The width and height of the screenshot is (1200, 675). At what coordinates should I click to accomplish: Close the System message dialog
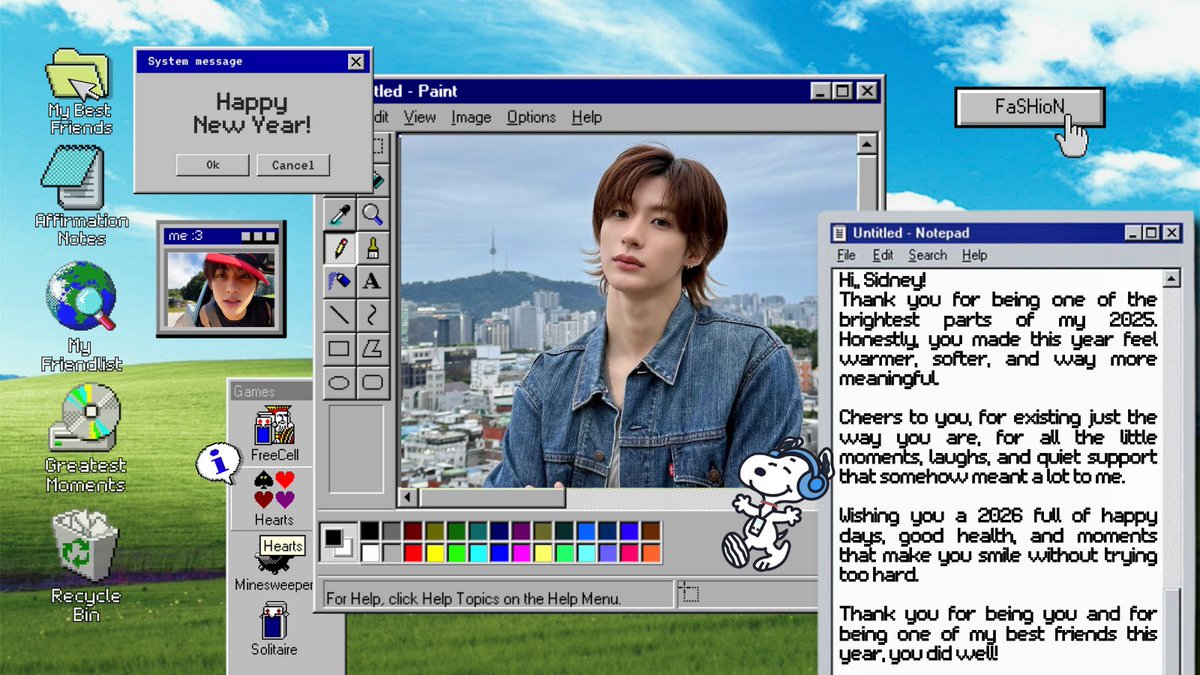coord(356,62)
